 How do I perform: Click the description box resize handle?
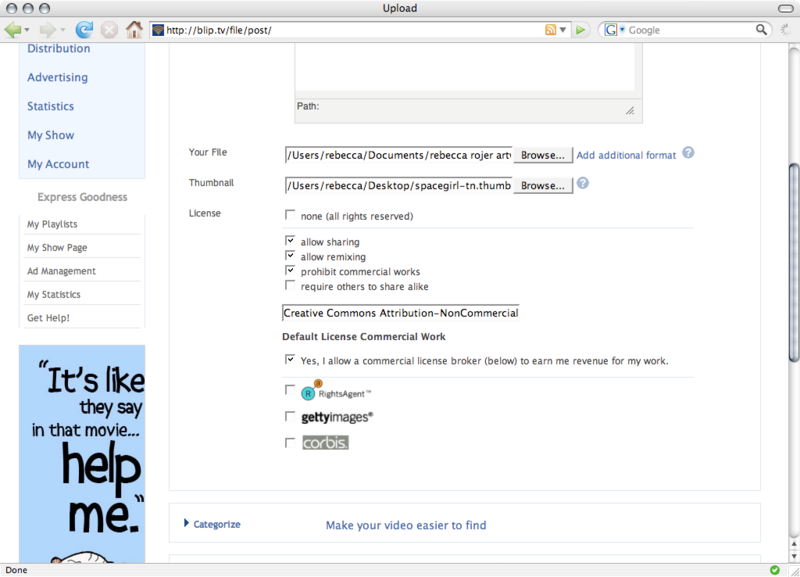630,110
